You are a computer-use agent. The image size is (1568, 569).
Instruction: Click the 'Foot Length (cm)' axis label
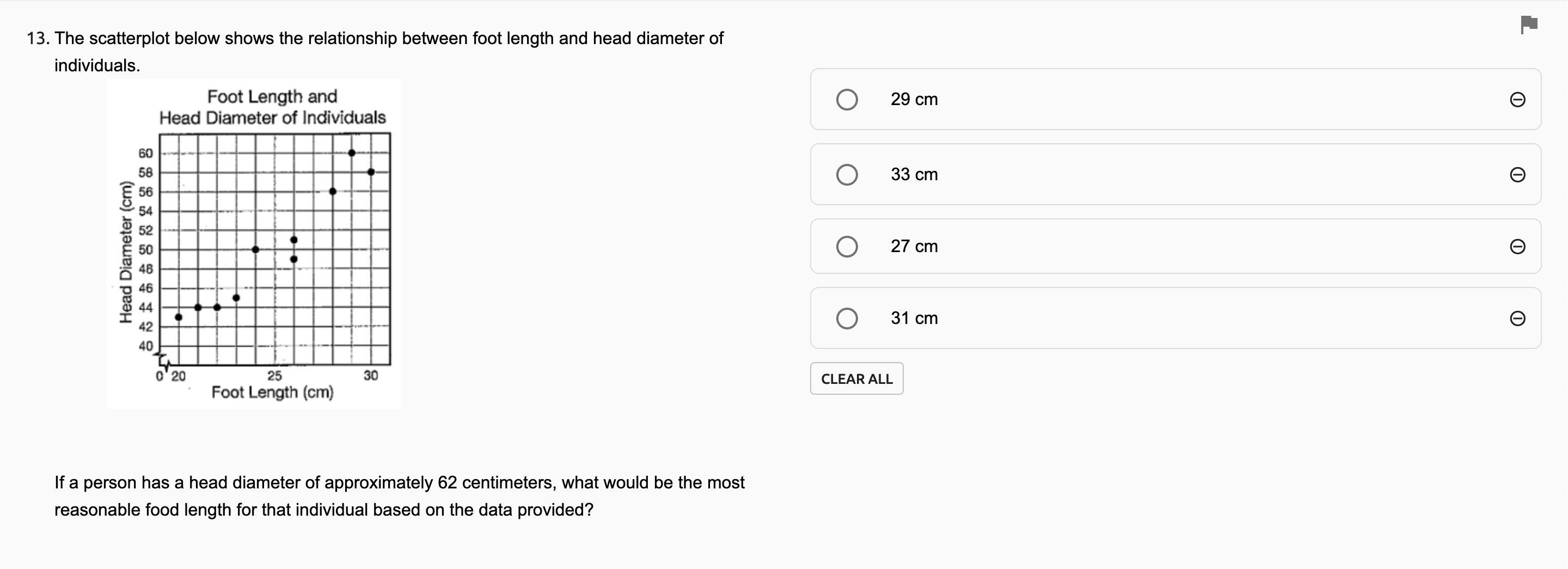tap(272, 393)
